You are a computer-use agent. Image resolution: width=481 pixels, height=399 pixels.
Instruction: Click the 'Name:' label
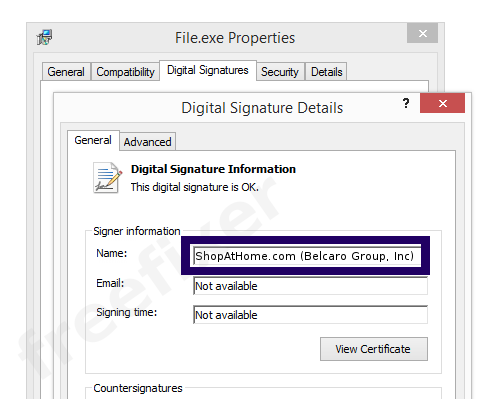point(112,253)
